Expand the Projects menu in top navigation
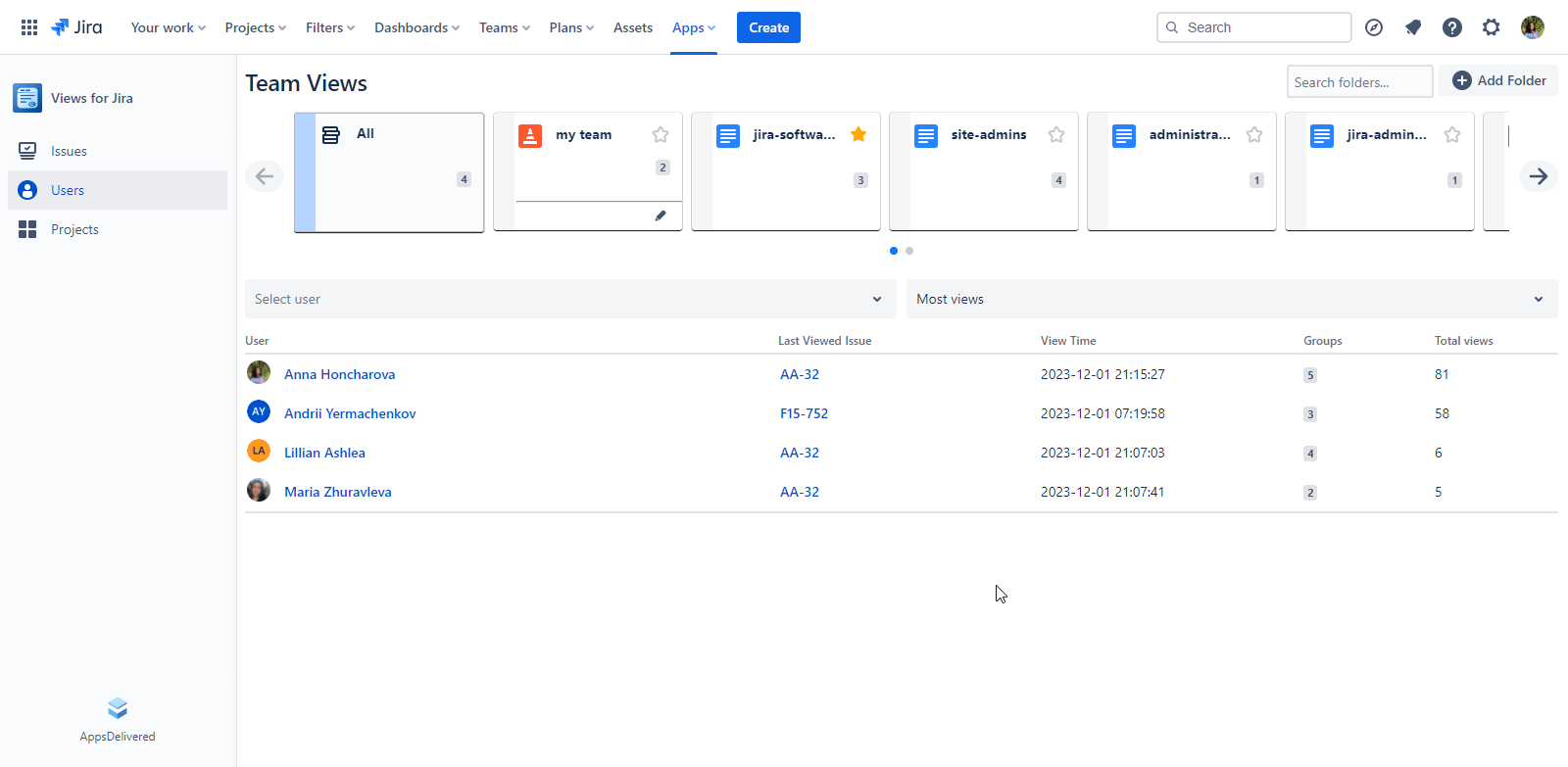The height and width of the screenshot is (767, 1568). pyautogui.click(x=255, y=27)
